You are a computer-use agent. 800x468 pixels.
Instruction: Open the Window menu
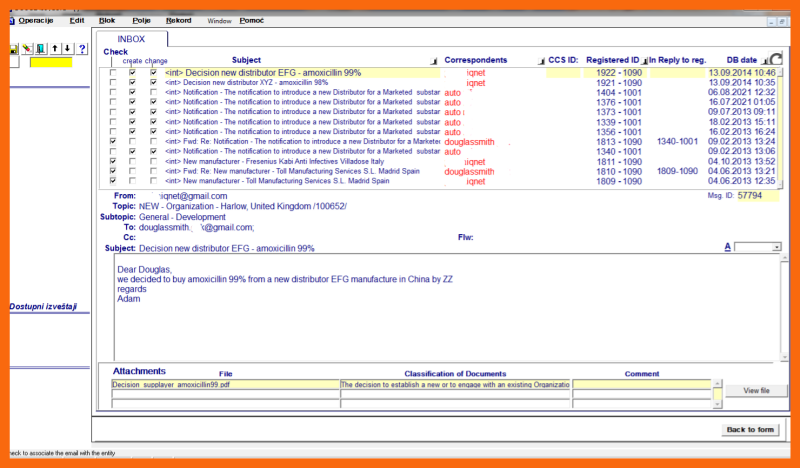tap(219, 21)
